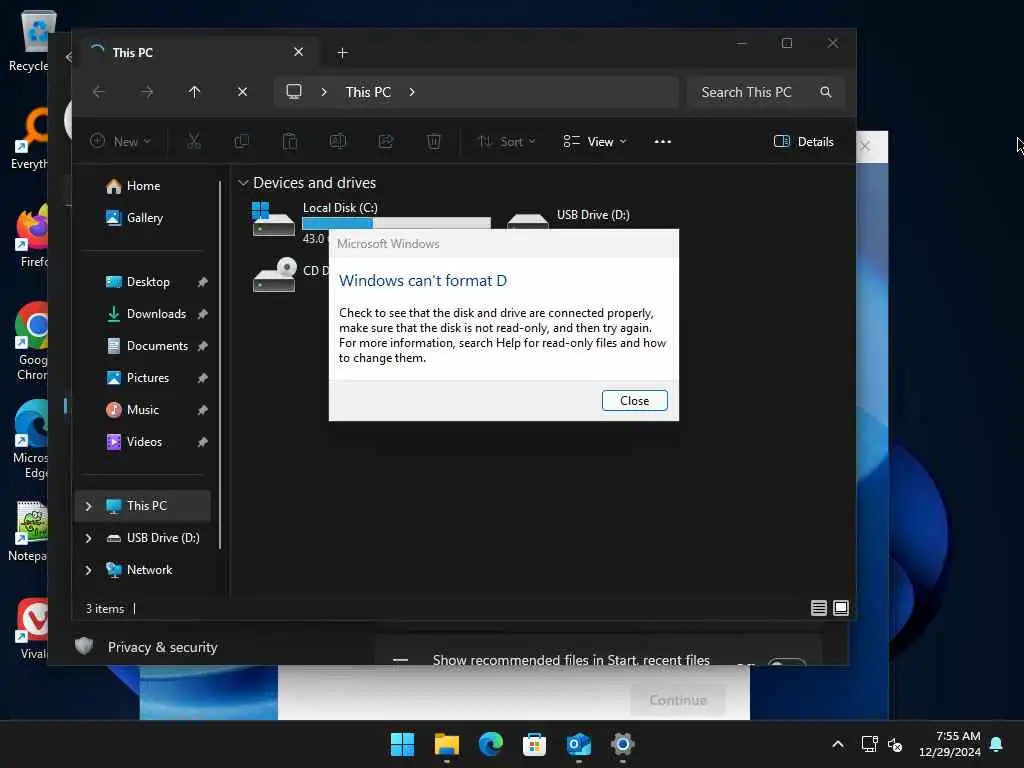Open the pinned Videos folder
The height and width of the screenshot is (768, 1024).
[x=134, y=441]
